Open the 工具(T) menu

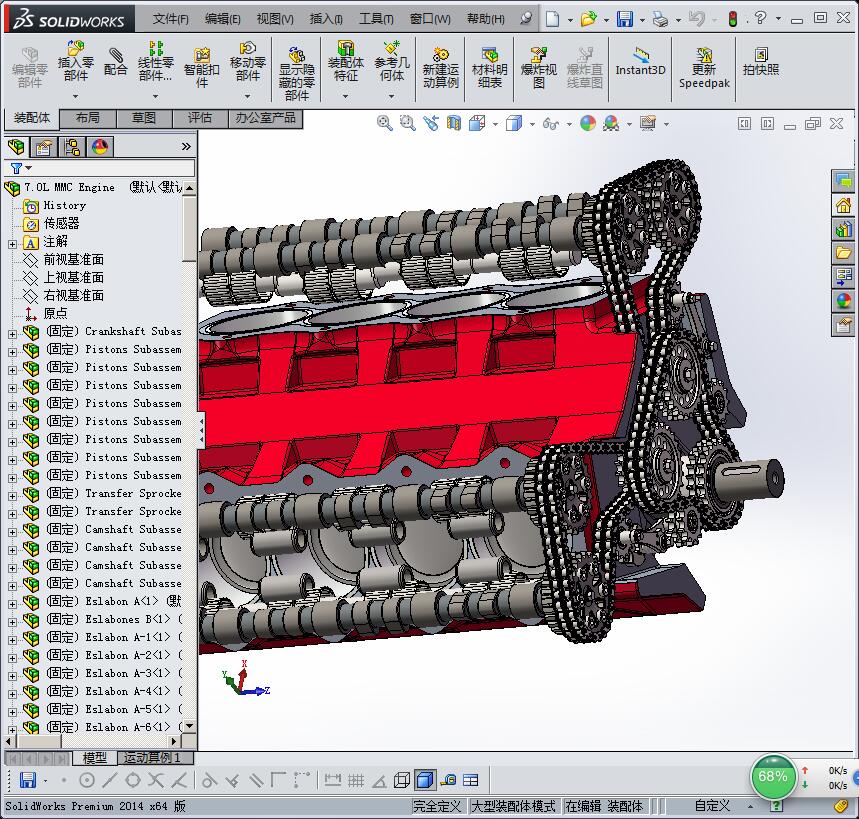coord(376,18)
